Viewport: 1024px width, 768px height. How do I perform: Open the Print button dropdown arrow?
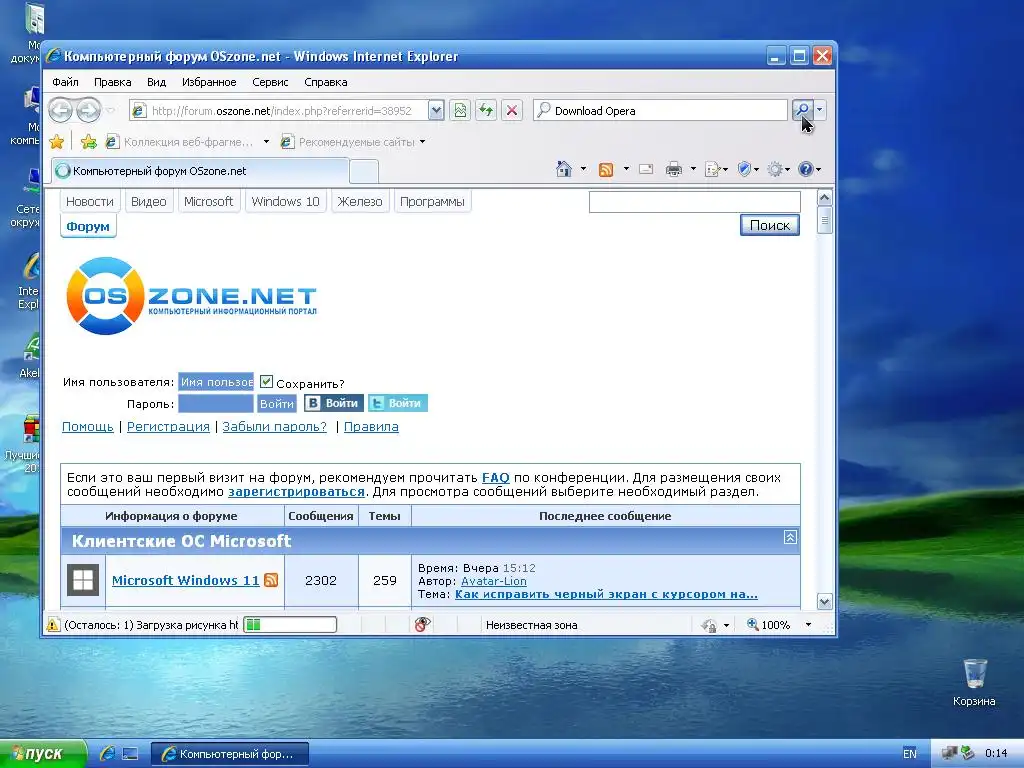coord(693,169)
